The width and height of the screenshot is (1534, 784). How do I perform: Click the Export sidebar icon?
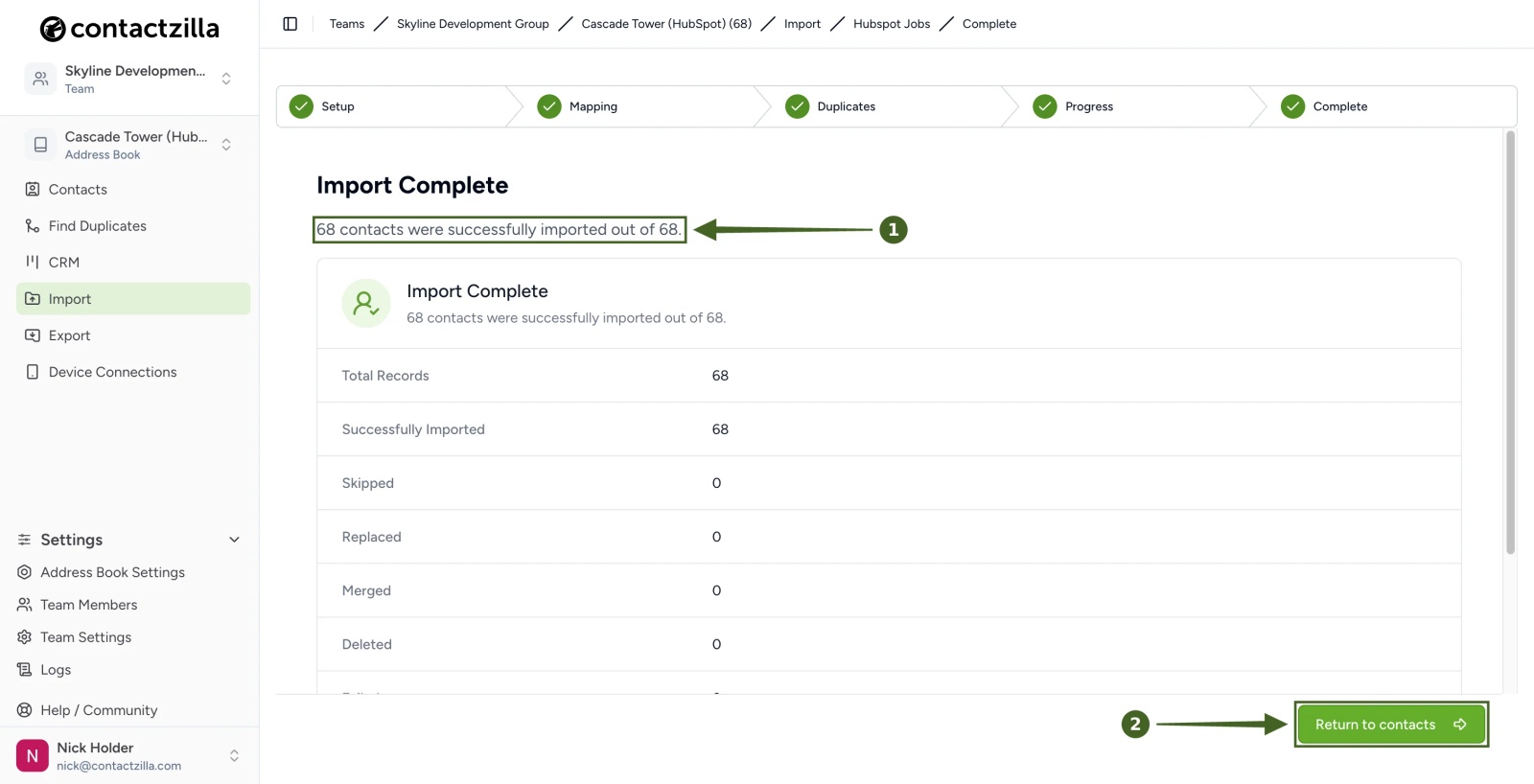33,335
